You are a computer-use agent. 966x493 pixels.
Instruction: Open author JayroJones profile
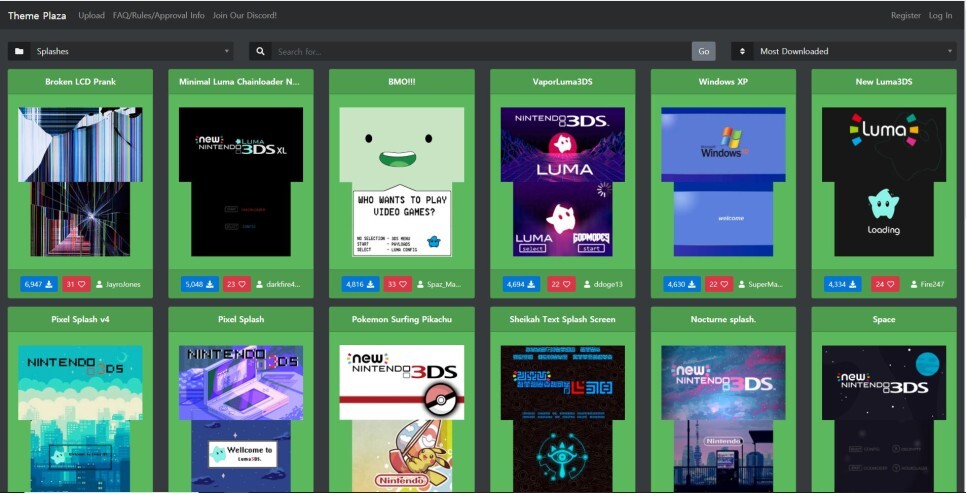click(118, 284)
